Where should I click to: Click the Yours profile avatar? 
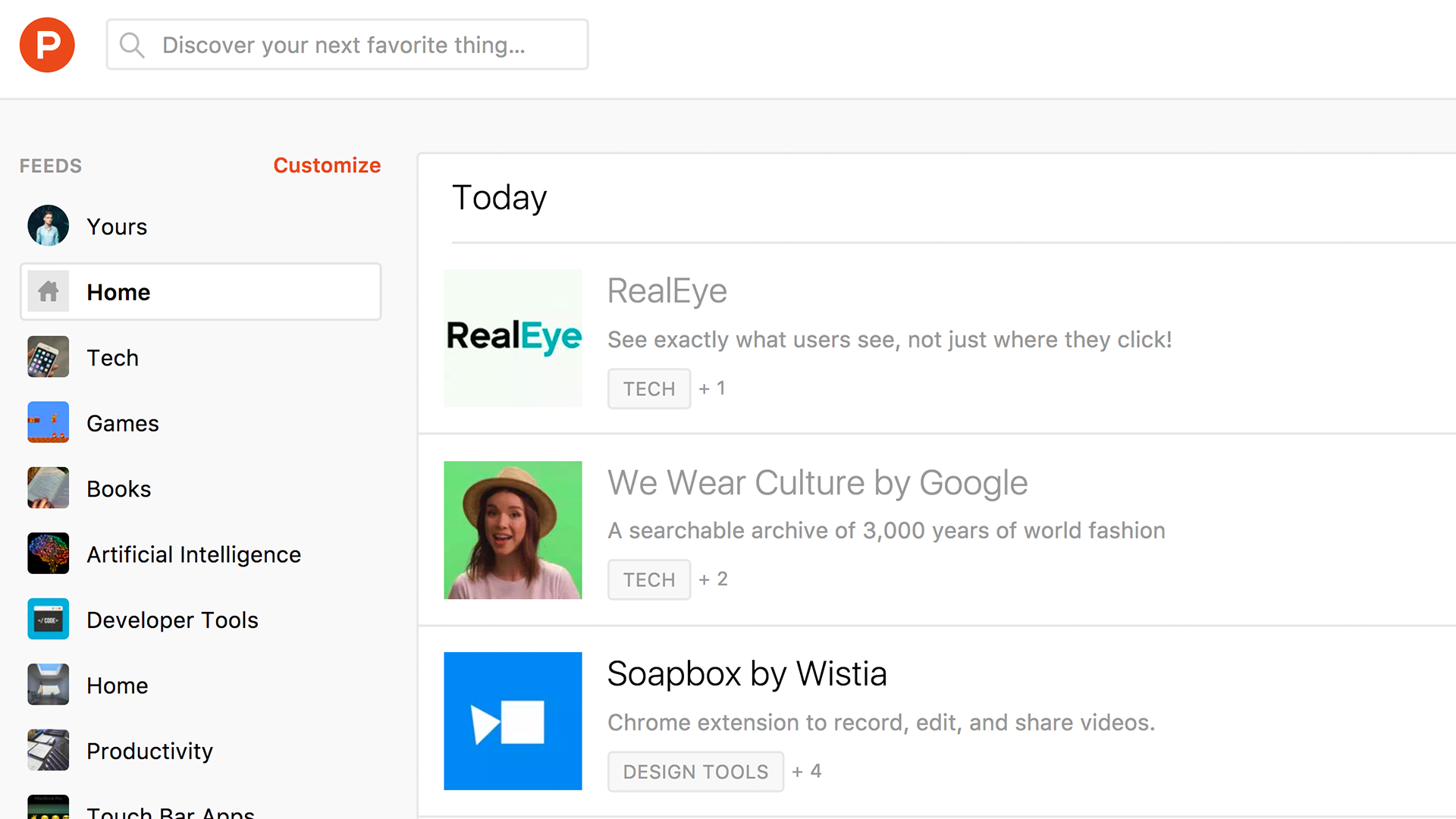click(x=48, y=226)
